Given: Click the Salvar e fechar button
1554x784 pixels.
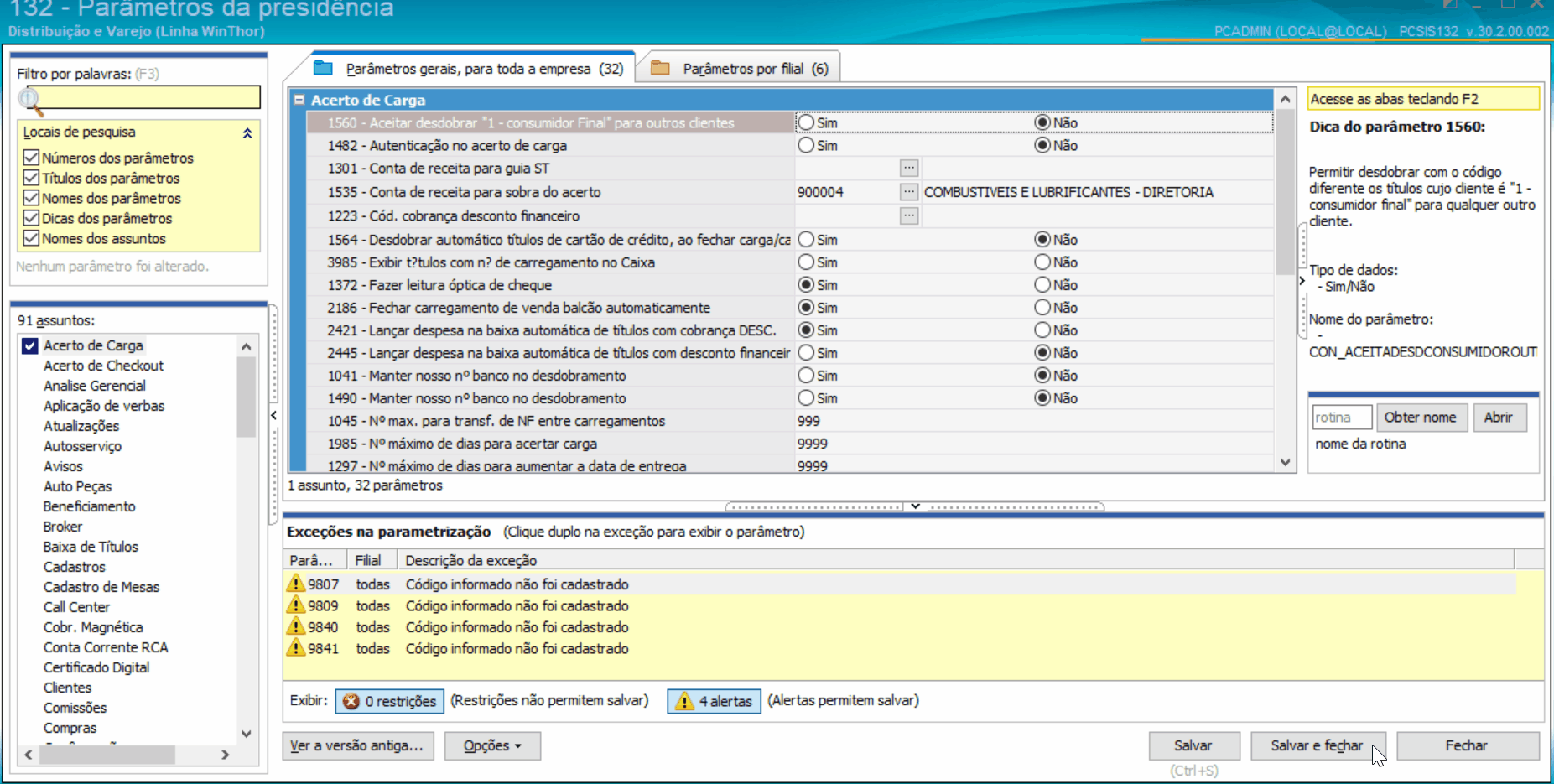Looking at the screenshot, I should point(1318,745).
